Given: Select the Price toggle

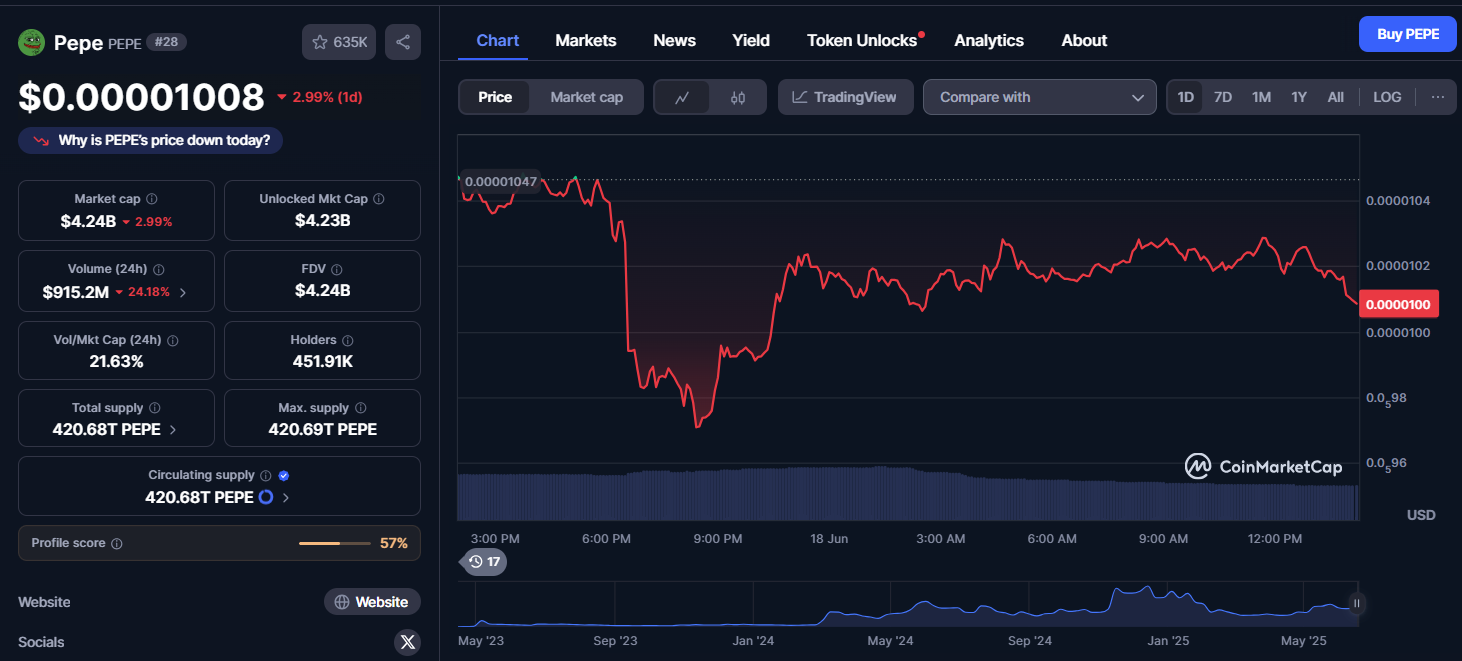Looking at the screenshot, I should pyautogui.click(x=495, y=97).
